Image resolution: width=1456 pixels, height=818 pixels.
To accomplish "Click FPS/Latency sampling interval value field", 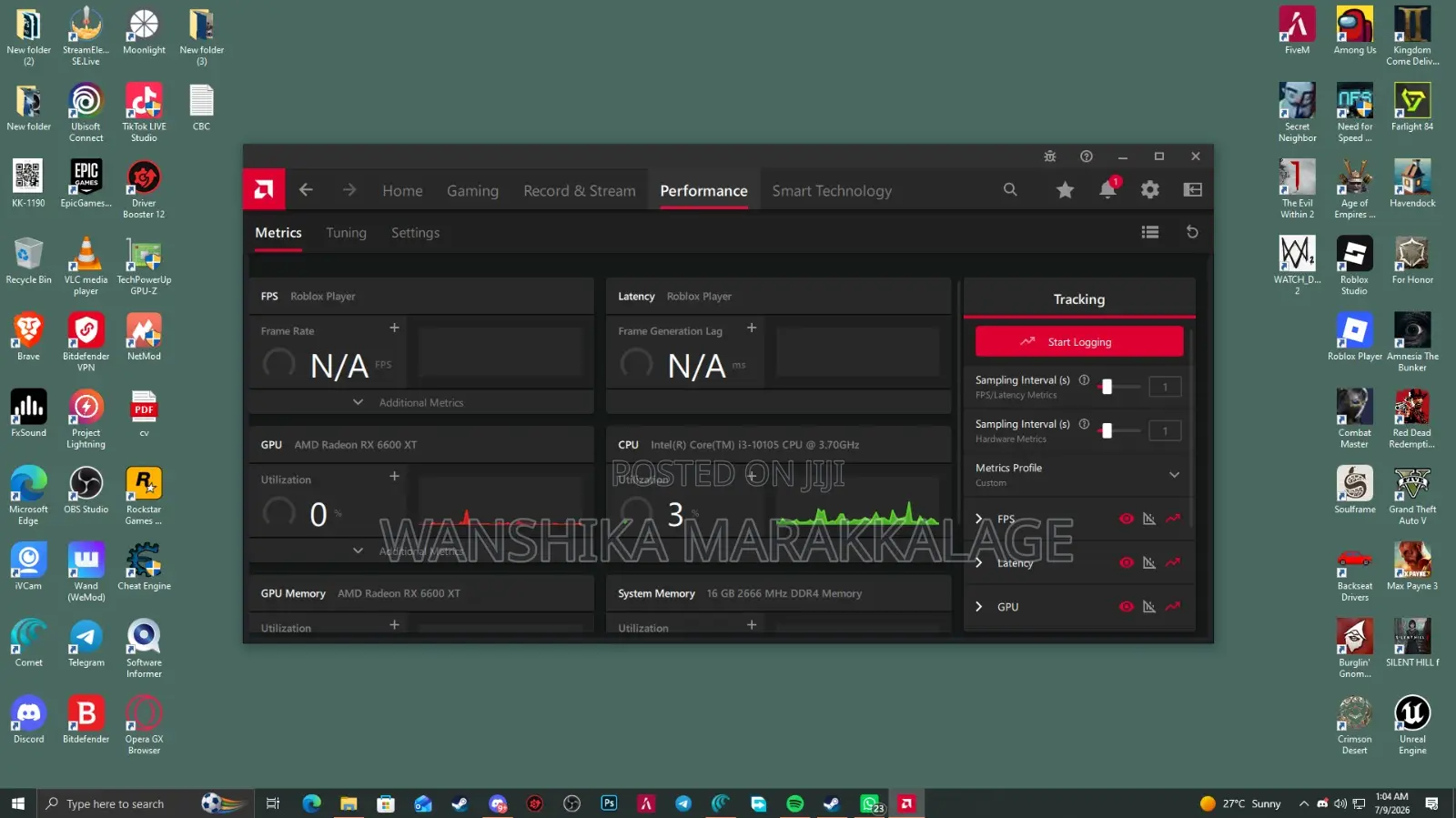I will tap(1165, 387).
